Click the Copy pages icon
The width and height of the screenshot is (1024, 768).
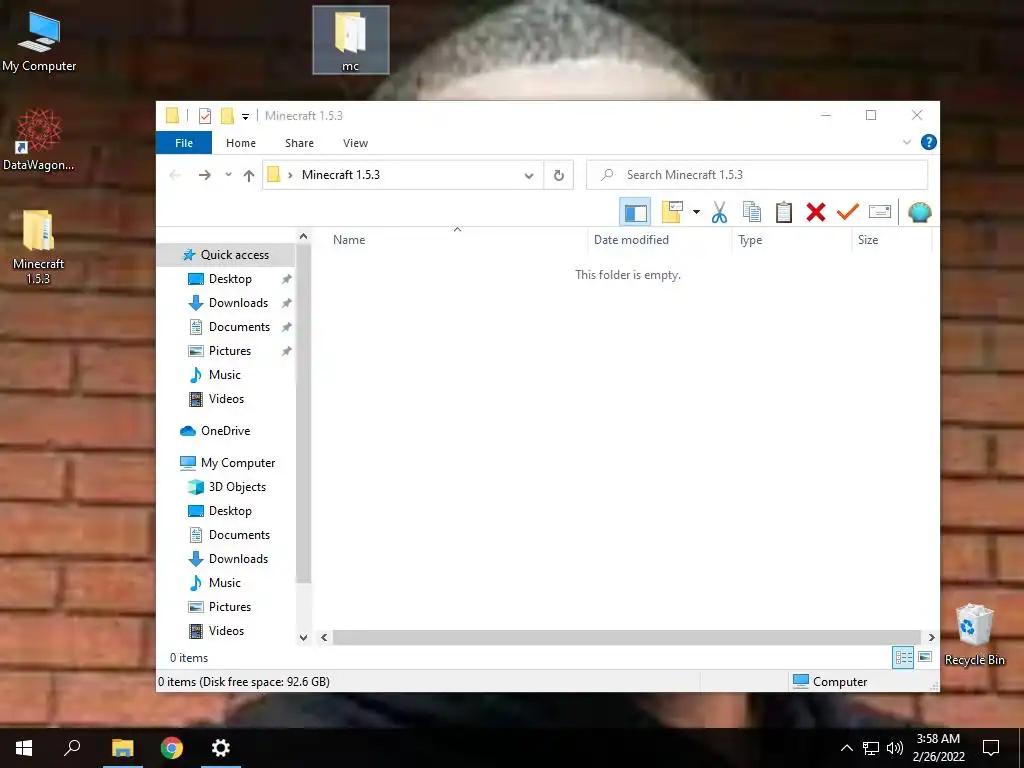752,212
